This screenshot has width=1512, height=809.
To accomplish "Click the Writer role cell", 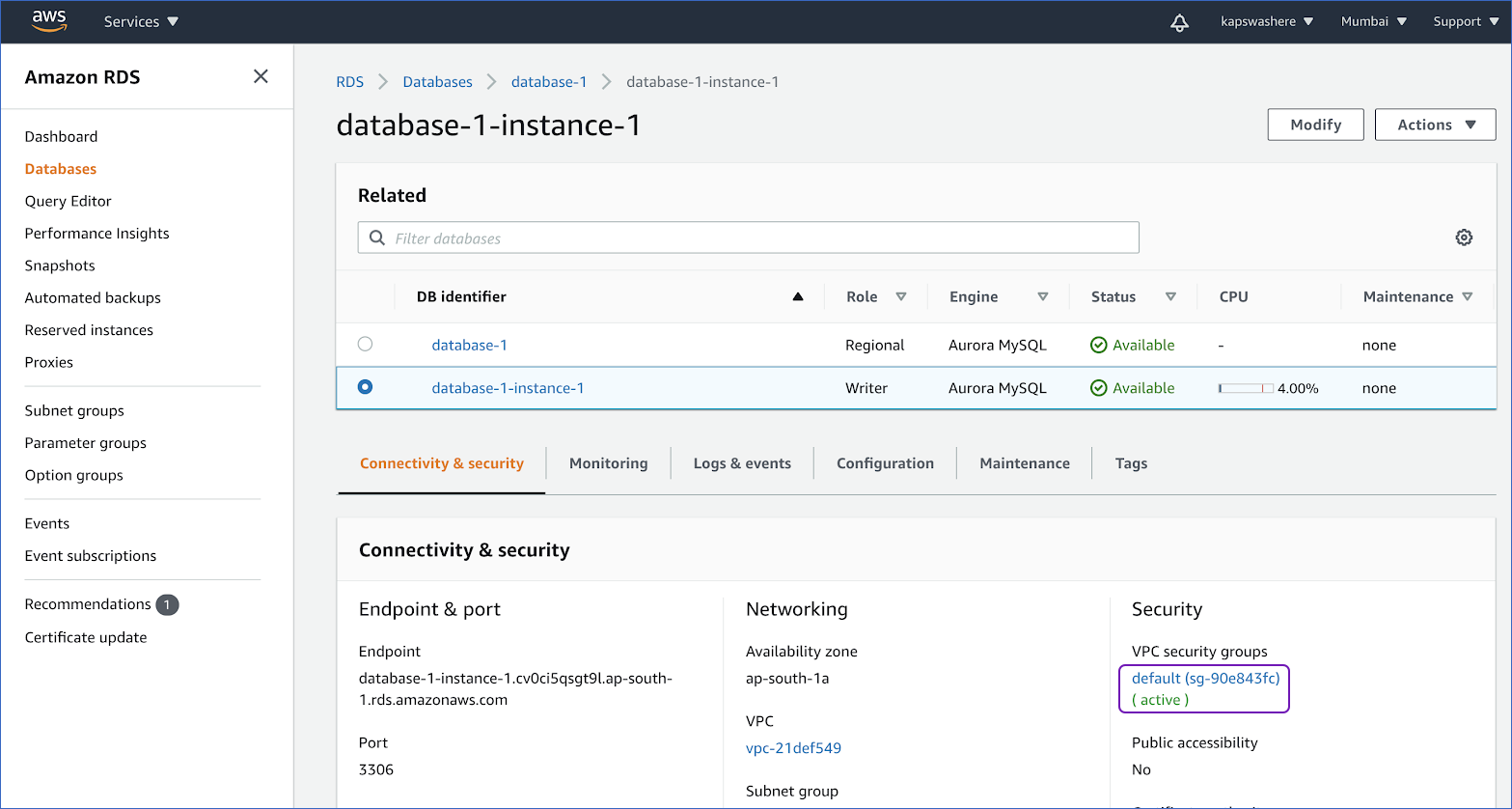I will click(x=866, y=388).
